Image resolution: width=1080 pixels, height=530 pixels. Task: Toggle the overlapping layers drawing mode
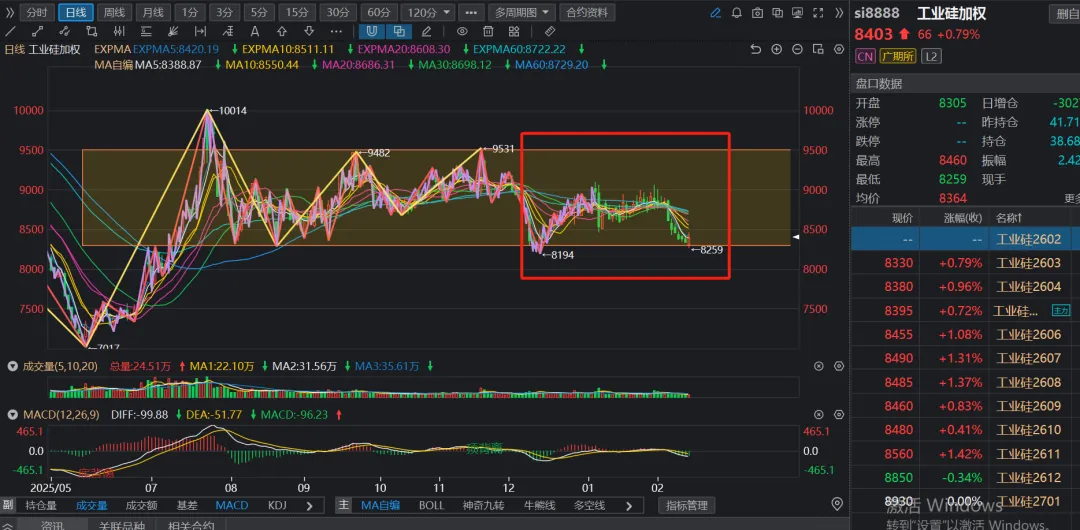click(399, 31)
